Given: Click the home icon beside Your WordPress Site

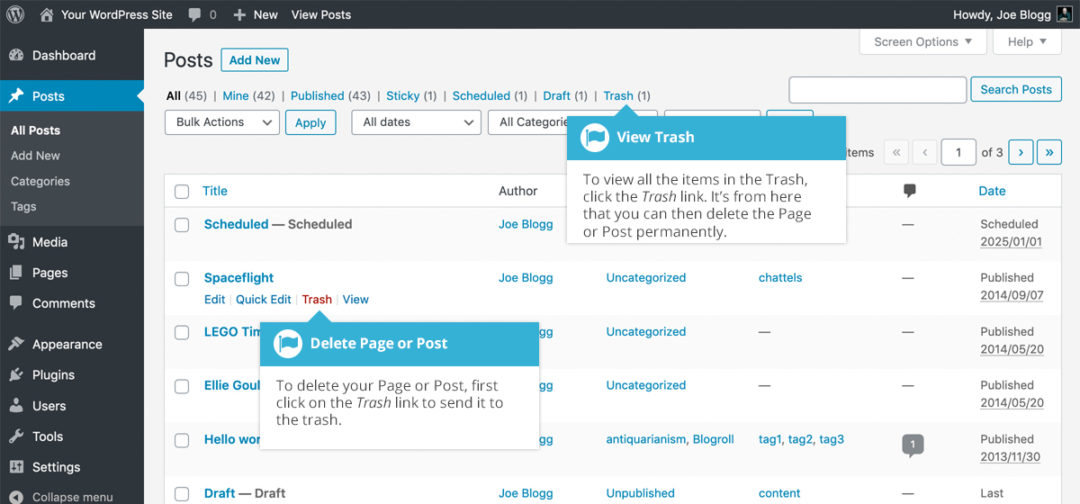Looking at the screenshot, I should pyautogui.click(x=47, y=14).
